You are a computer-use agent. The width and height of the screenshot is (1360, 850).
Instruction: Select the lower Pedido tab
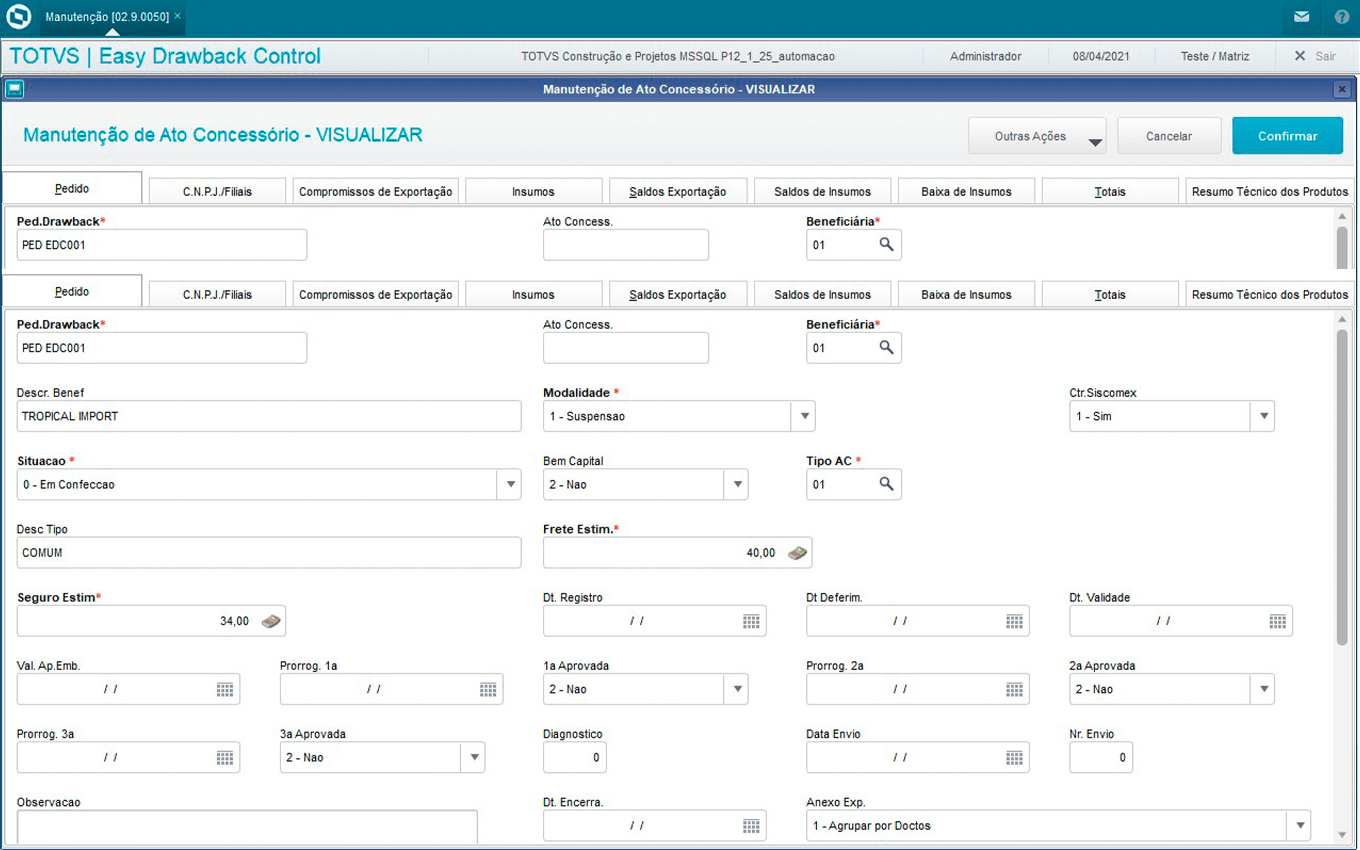[x=72, y=292]
